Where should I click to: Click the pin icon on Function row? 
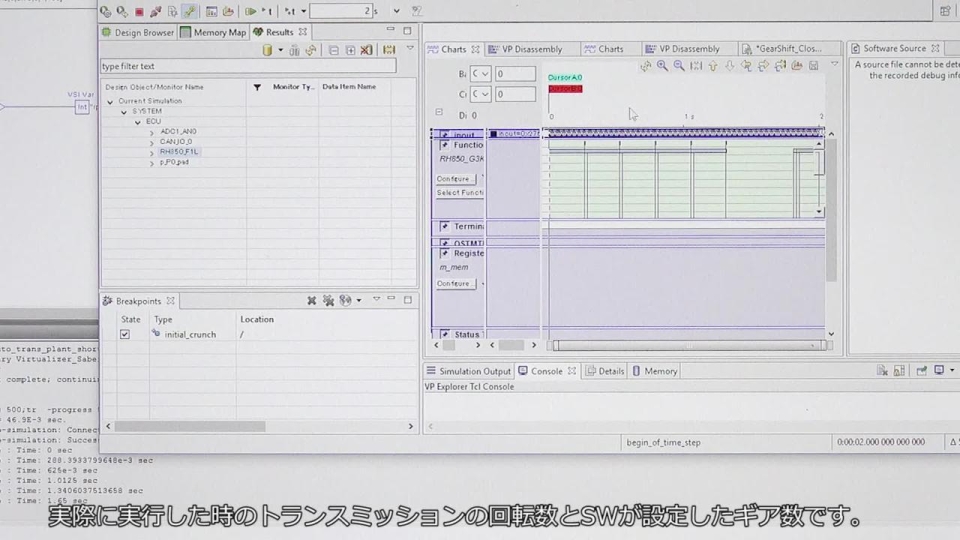pyautogui.click(x=445, y=145)
